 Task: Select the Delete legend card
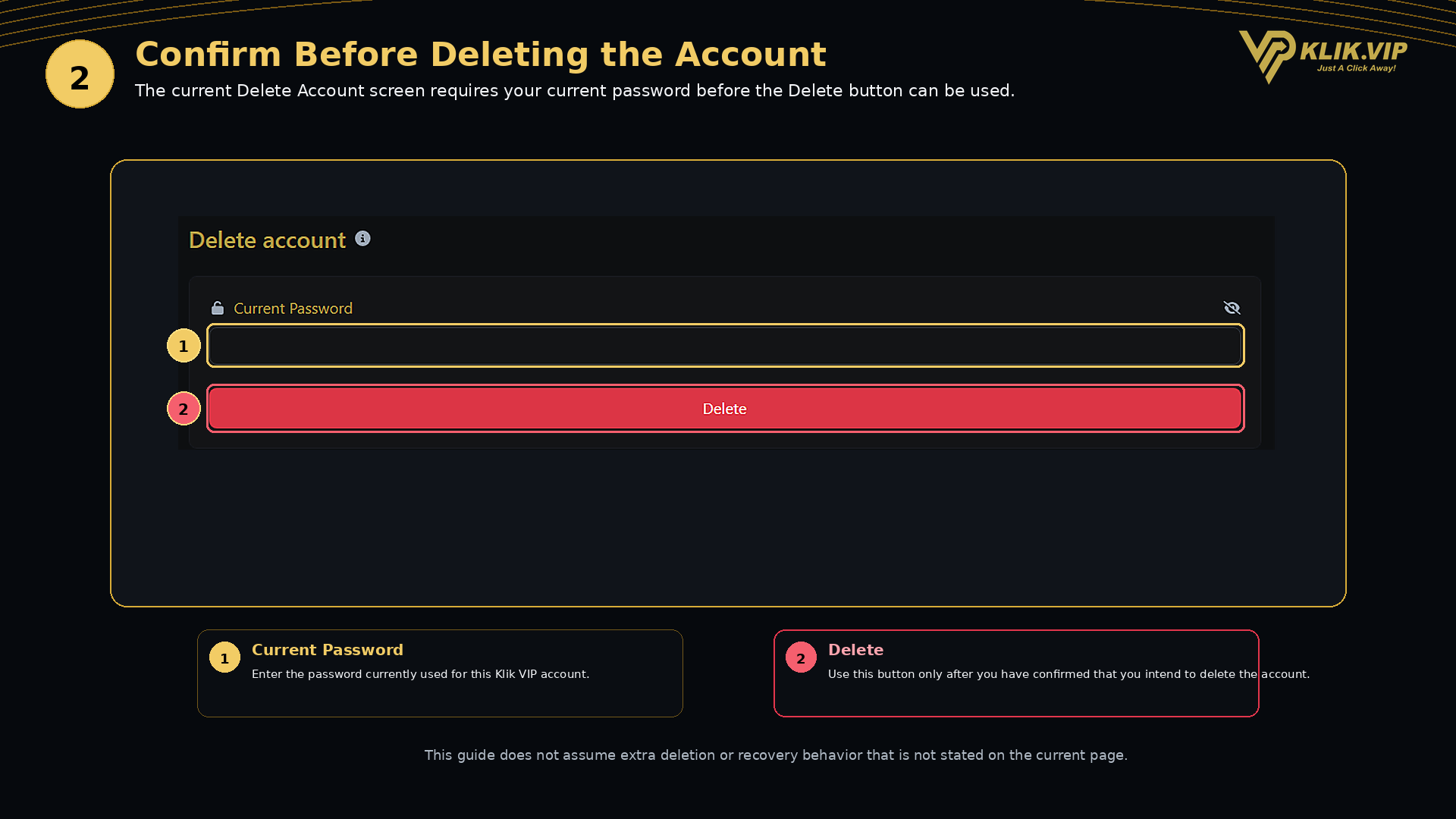[1016, 673]
